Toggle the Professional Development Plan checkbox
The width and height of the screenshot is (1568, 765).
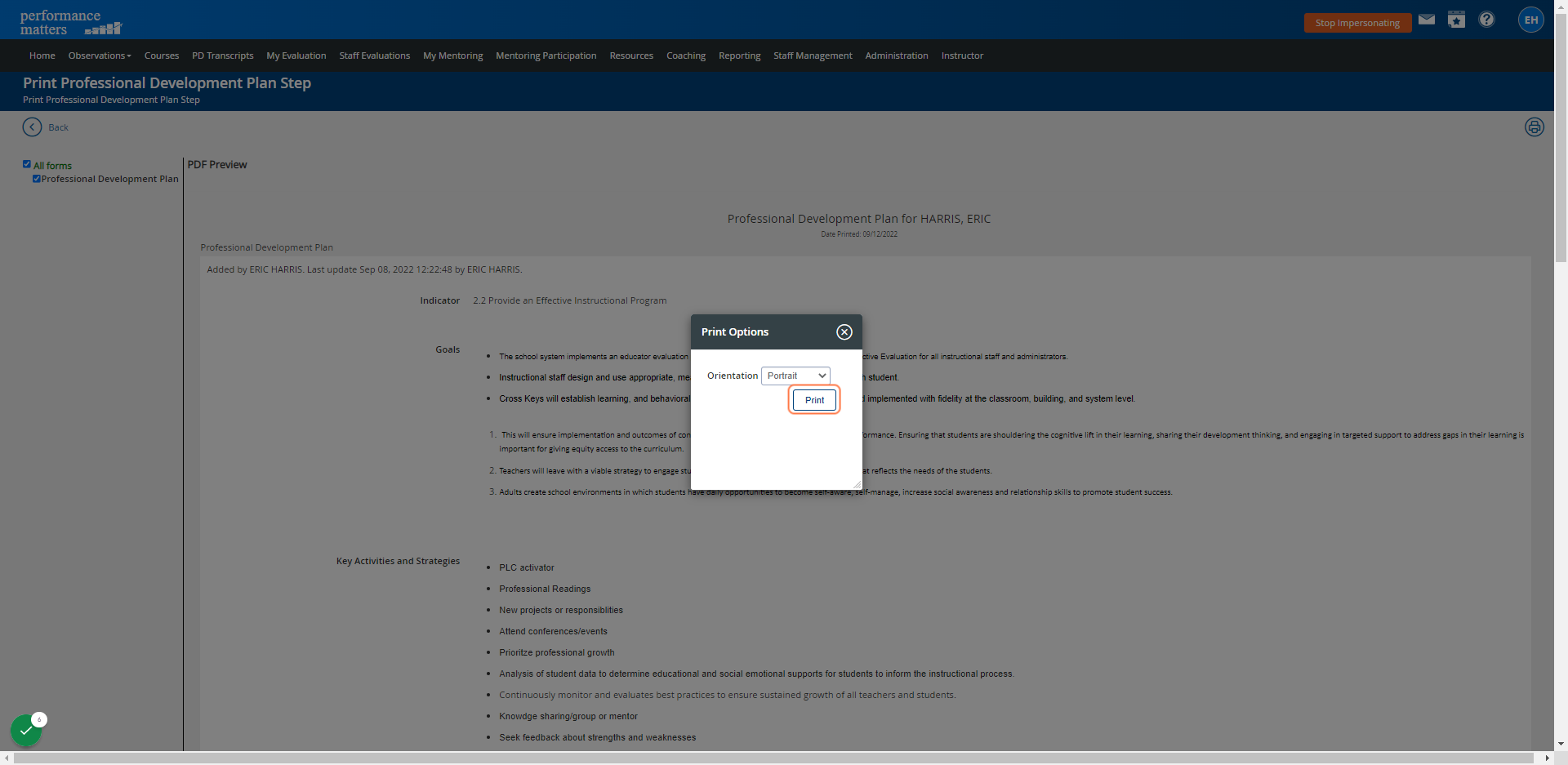(x=36, y=179)
